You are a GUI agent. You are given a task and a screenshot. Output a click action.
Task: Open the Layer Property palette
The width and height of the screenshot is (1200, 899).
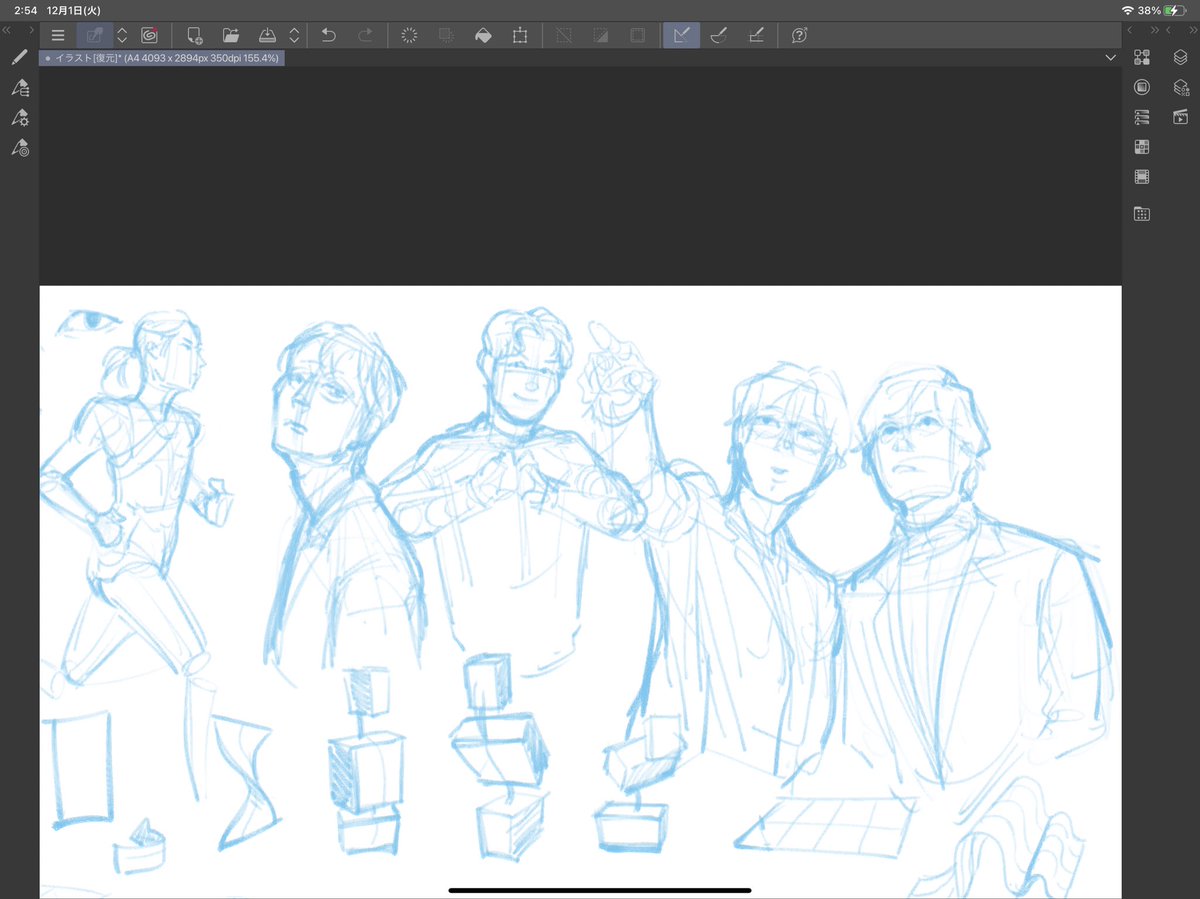click(1180, 88)
